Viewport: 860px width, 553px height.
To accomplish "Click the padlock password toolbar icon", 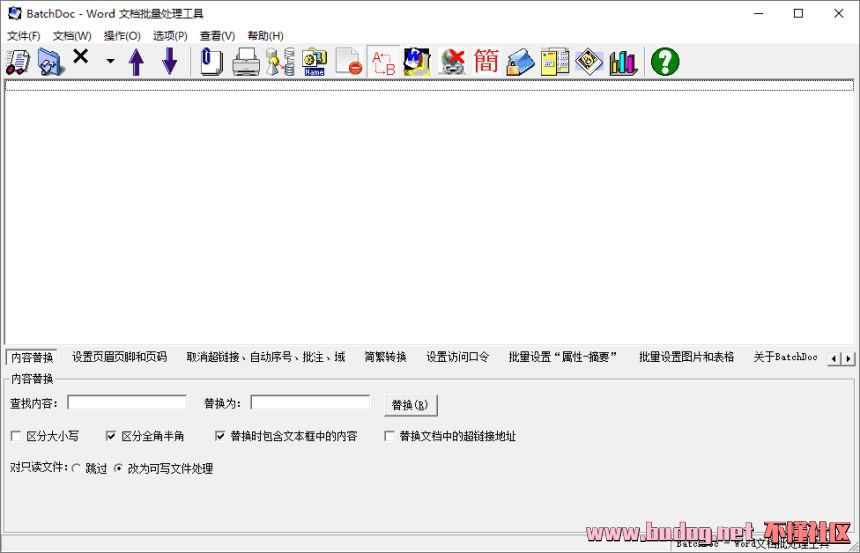I will point(520,61).
